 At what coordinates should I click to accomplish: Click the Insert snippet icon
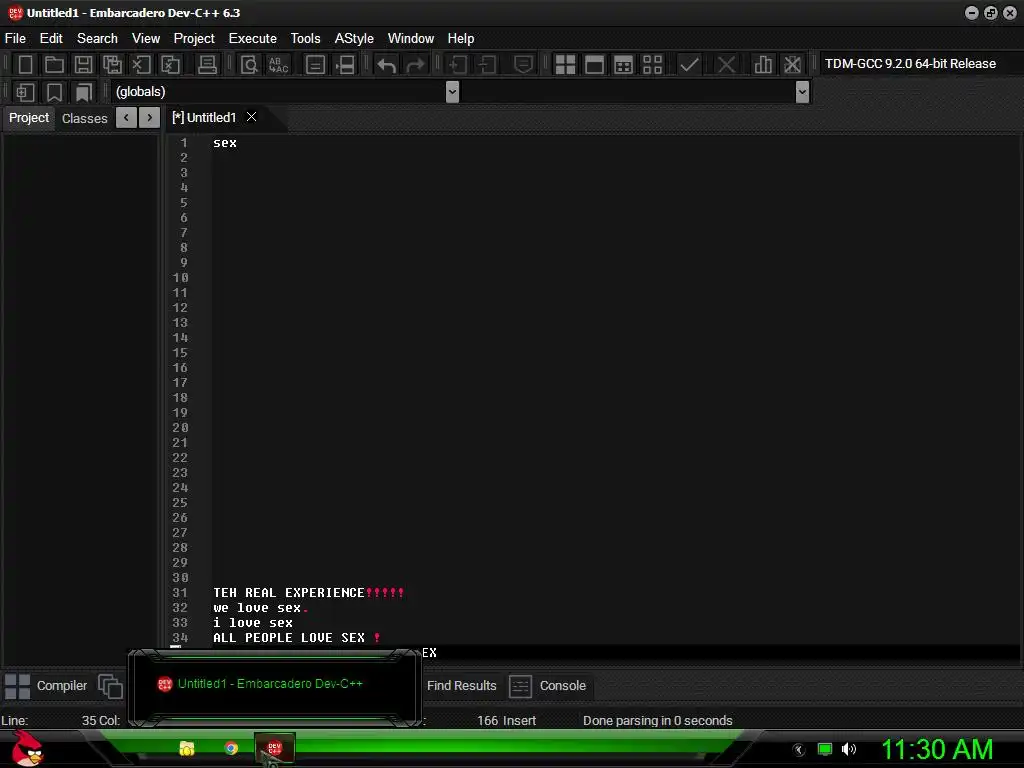point(25,92)
